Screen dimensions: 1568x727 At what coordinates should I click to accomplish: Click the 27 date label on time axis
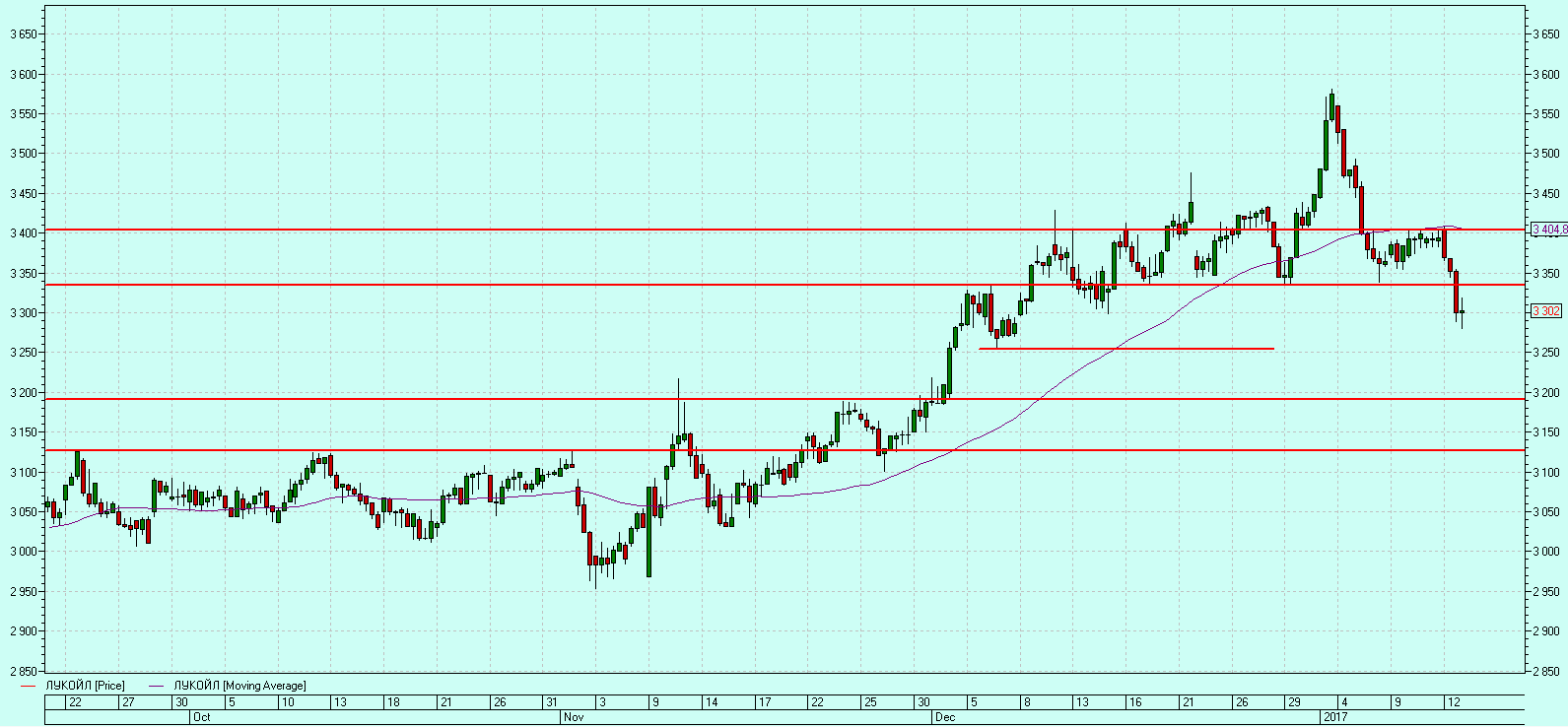pos(127,702)
